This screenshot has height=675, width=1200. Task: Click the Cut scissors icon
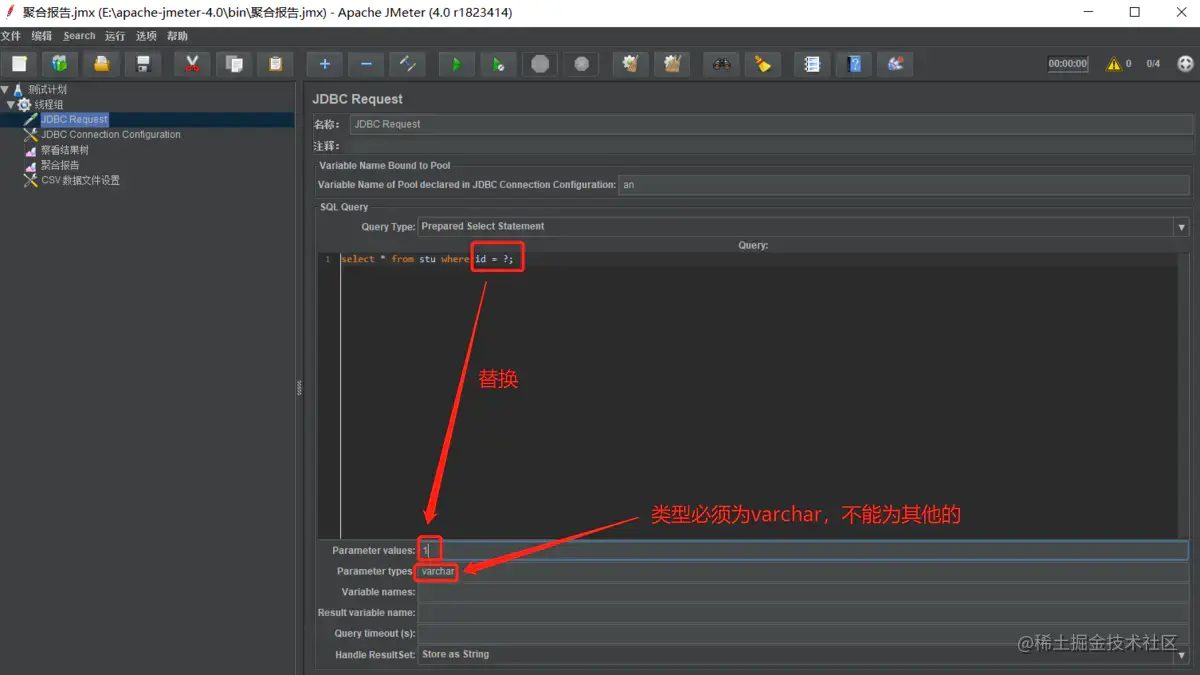point(192,64)
